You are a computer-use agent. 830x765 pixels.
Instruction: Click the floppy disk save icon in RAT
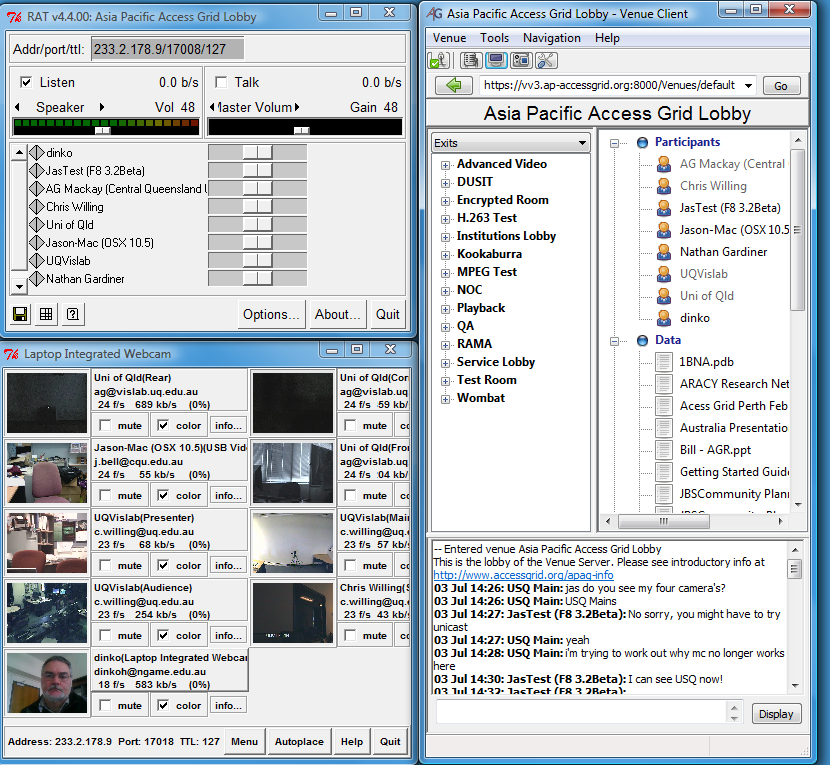(20, 314)
